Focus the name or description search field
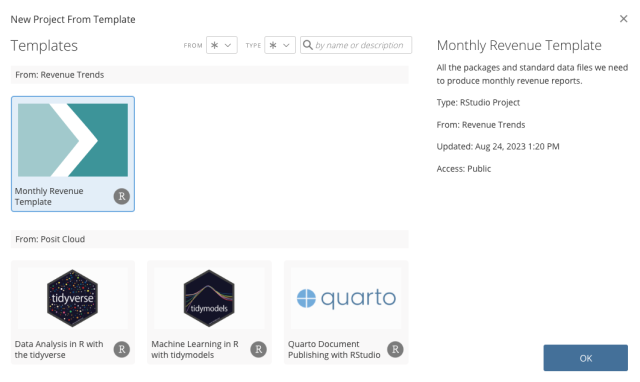 click(356, 45)
